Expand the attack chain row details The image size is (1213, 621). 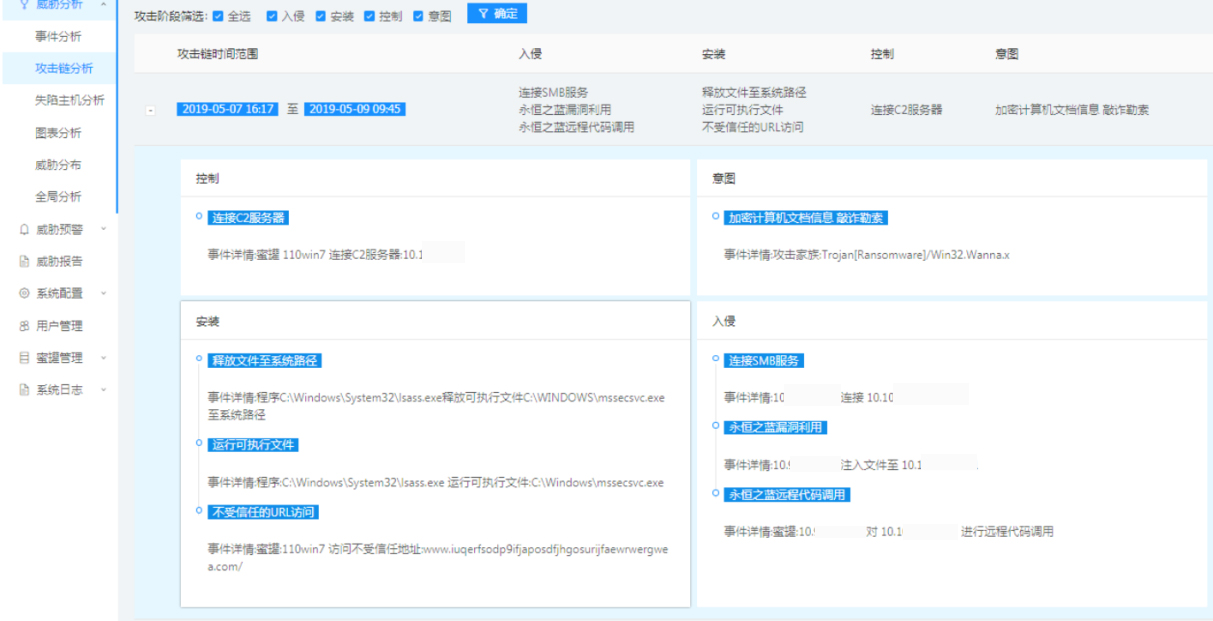click(x=151, y=109)
